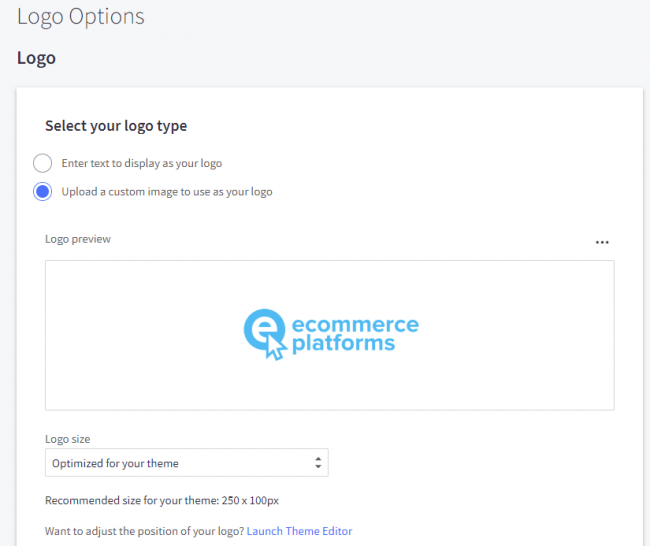Open the Launch Theme Editor link
This screenshot has height=546, width=650.
click(x=299, y=531)
